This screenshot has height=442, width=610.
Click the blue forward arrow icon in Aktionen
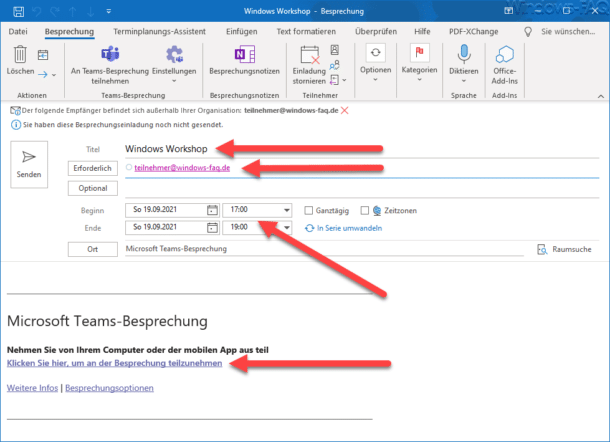pyautogui.click(x=42, y=74)
